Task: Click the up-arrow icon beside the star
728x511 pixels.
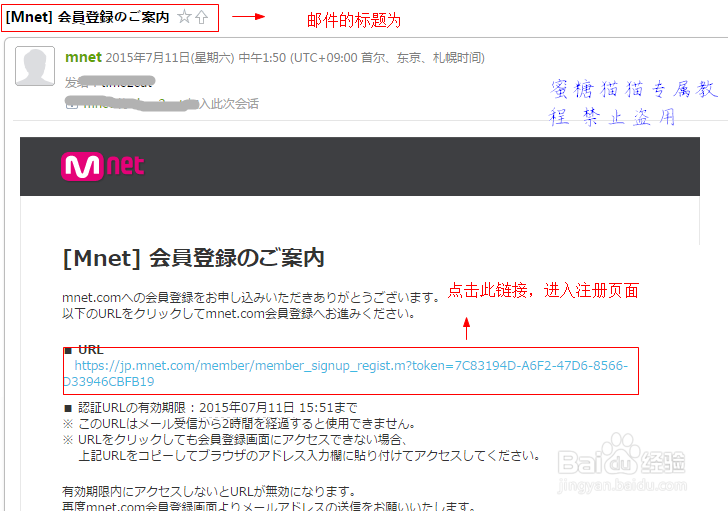Action: 202,18
